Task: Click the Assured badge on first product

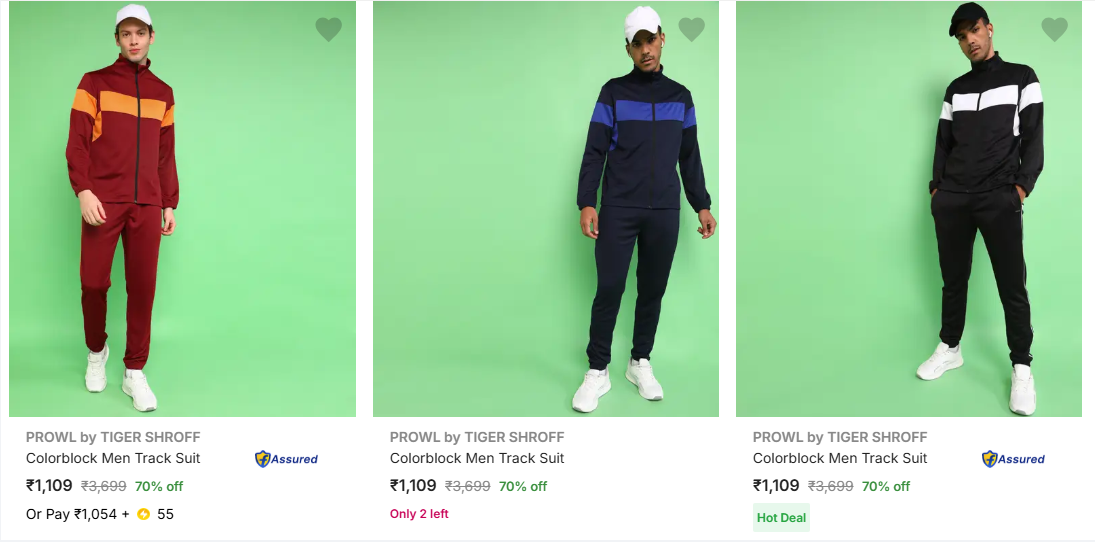Action: tap(286, 459)
